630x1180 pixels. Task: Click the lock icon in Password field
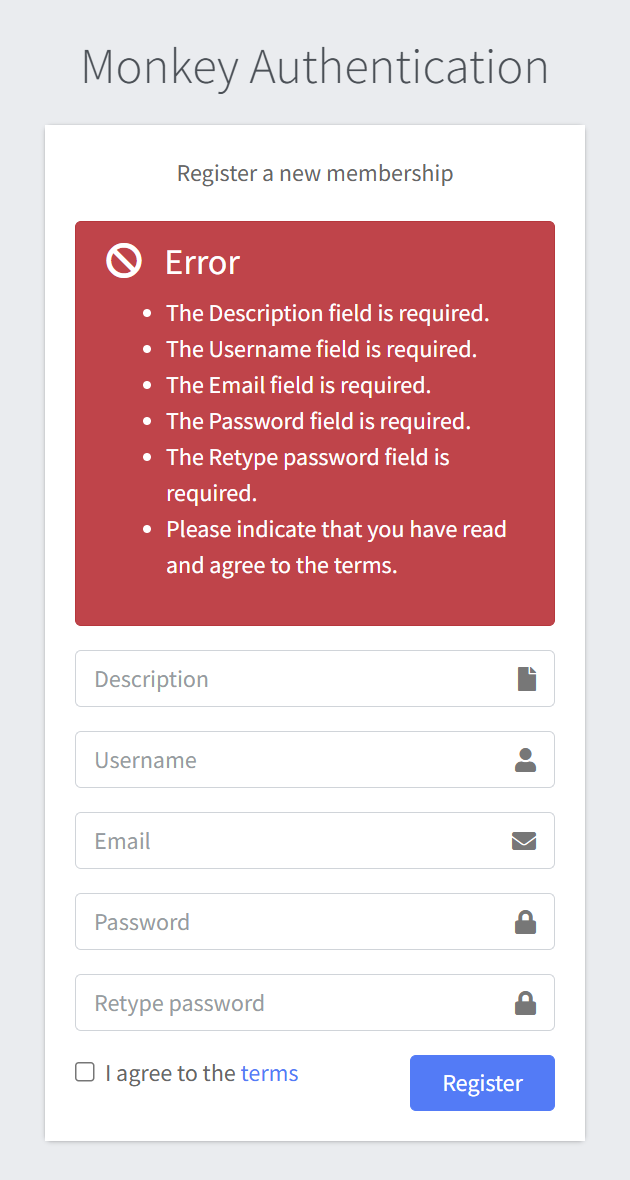(x=525, y=922)
